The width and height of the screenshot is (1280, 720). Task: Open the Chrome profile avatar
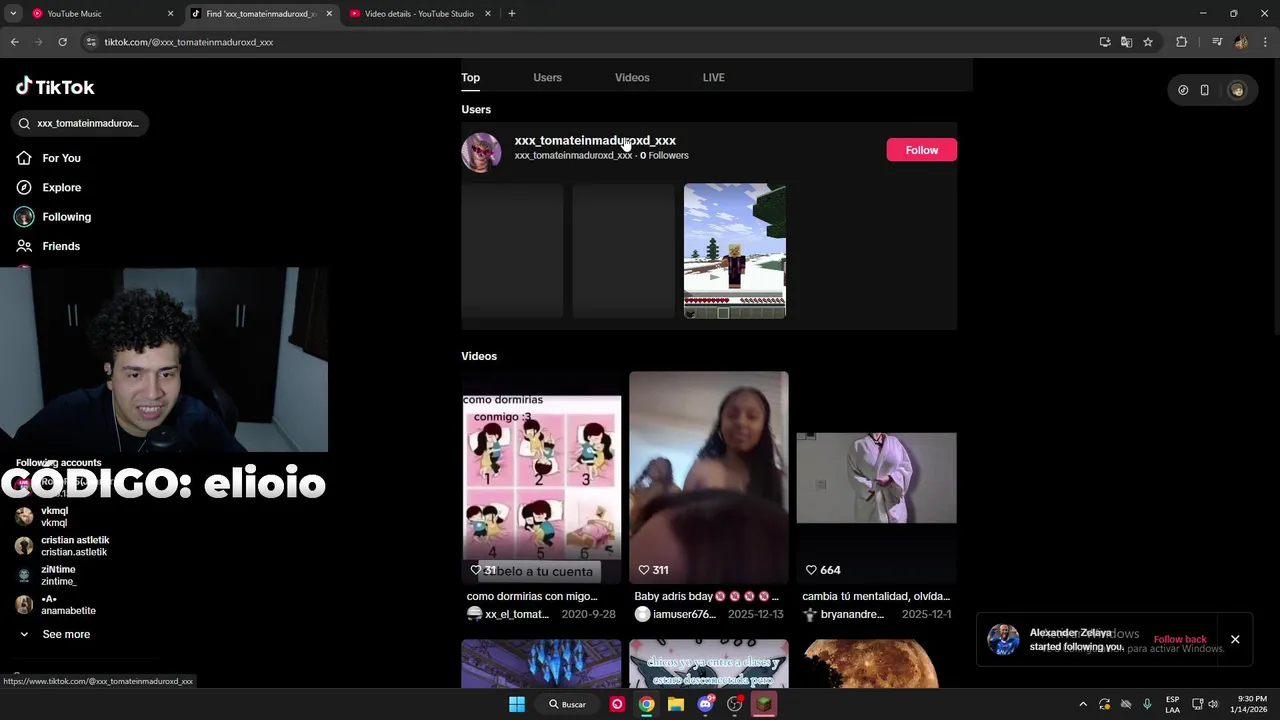[x=1241, y=42]
